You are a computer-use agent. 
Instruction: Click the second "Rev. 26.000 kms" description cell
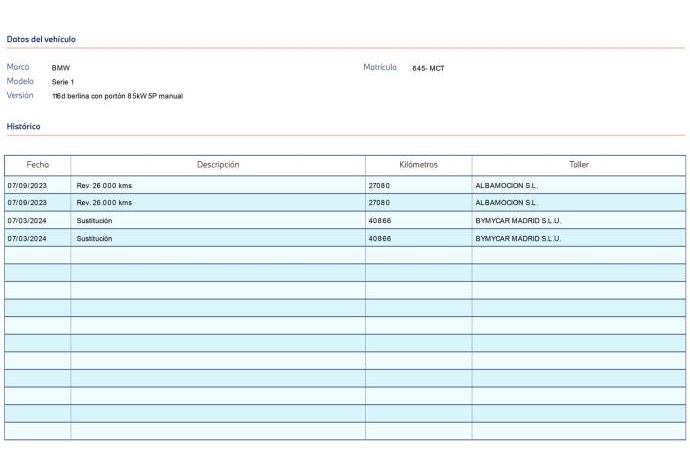(x=104, y=202)
